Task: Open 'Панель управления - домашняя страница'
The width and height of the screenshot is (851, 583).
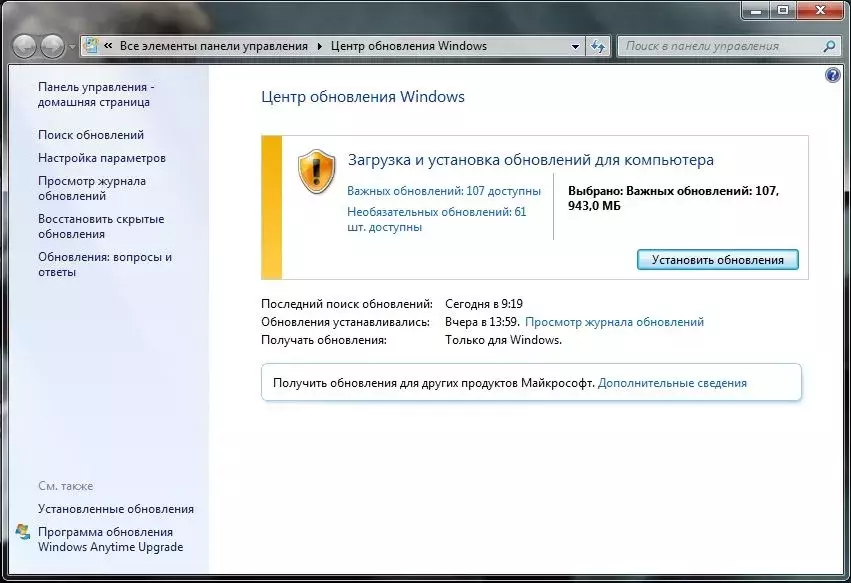Action: point(96,94)
